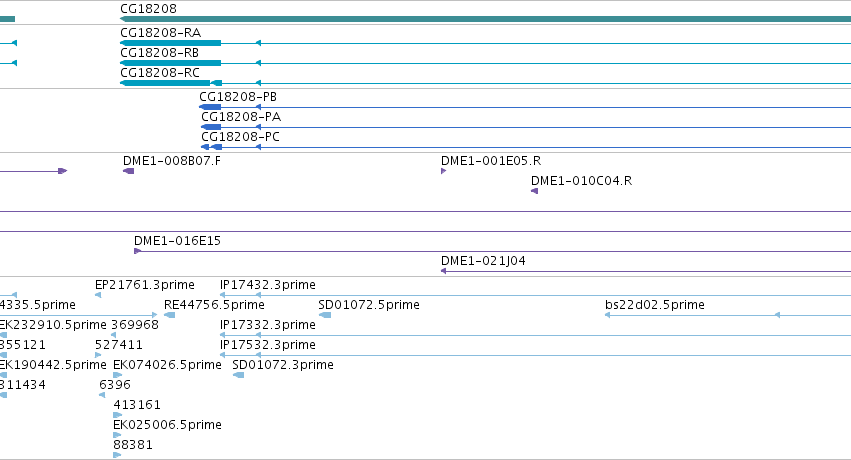Open the IP17332.3prime label
This screenshot has width=851, height=460.
[x=268, y=325]
